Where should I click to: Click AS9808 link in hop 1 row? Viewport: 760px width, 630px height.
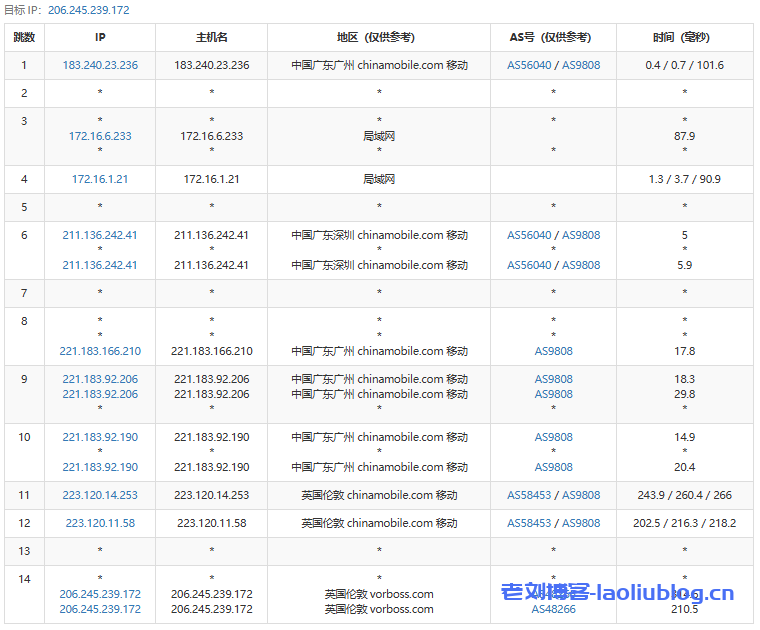click(581, 65)
